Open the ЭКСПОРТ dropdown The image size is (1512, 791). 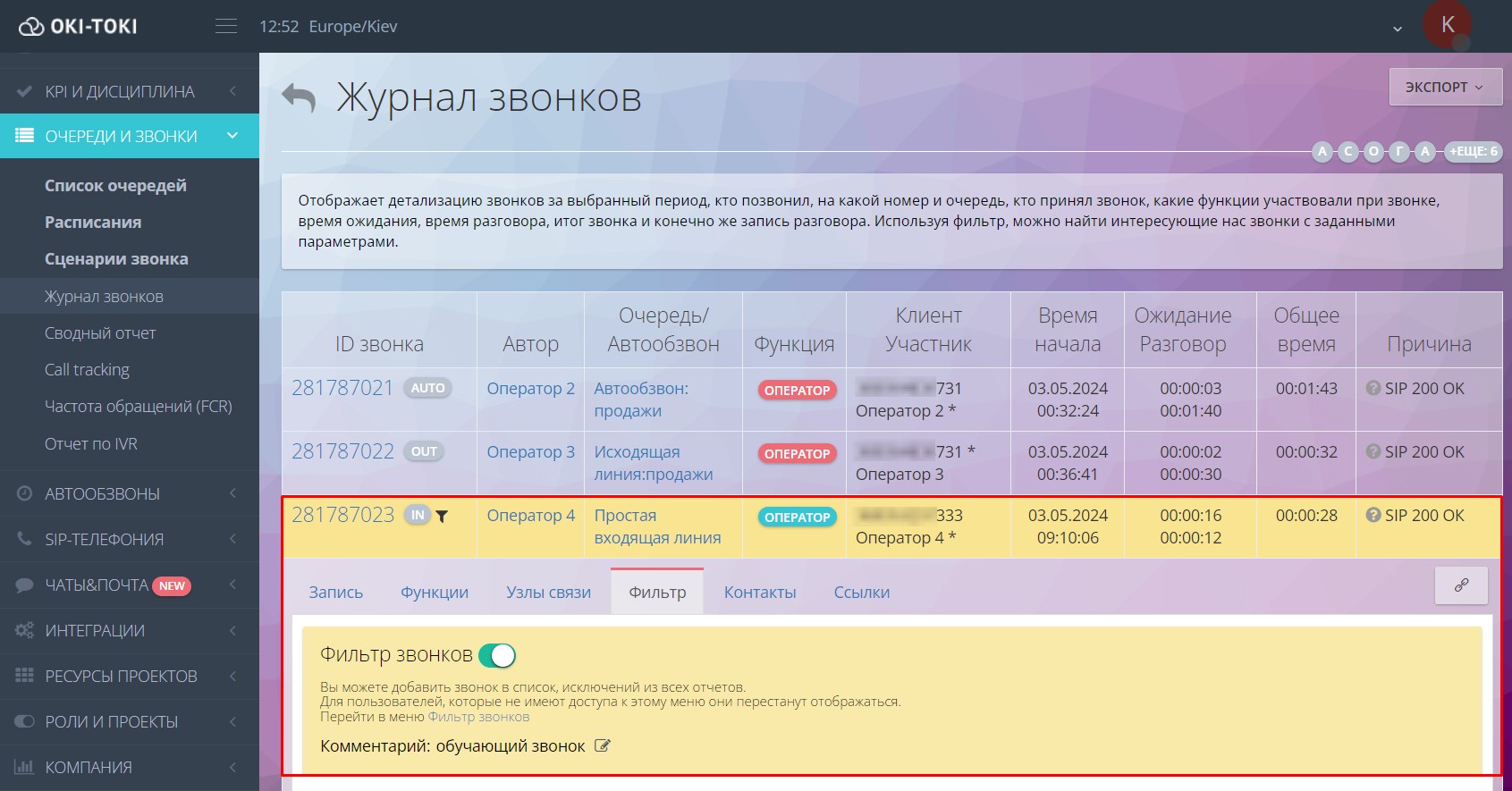(x=1445, y=87)
